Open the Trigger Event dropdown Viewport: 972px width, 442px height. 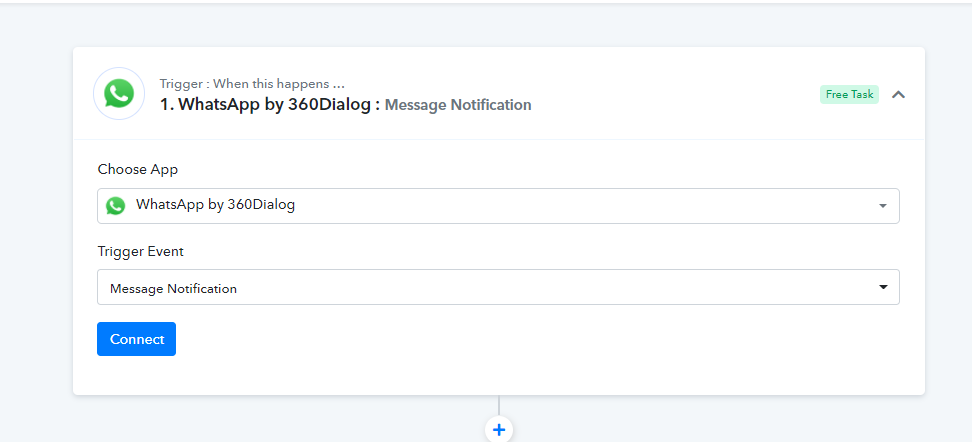click(x=498, y=287)
